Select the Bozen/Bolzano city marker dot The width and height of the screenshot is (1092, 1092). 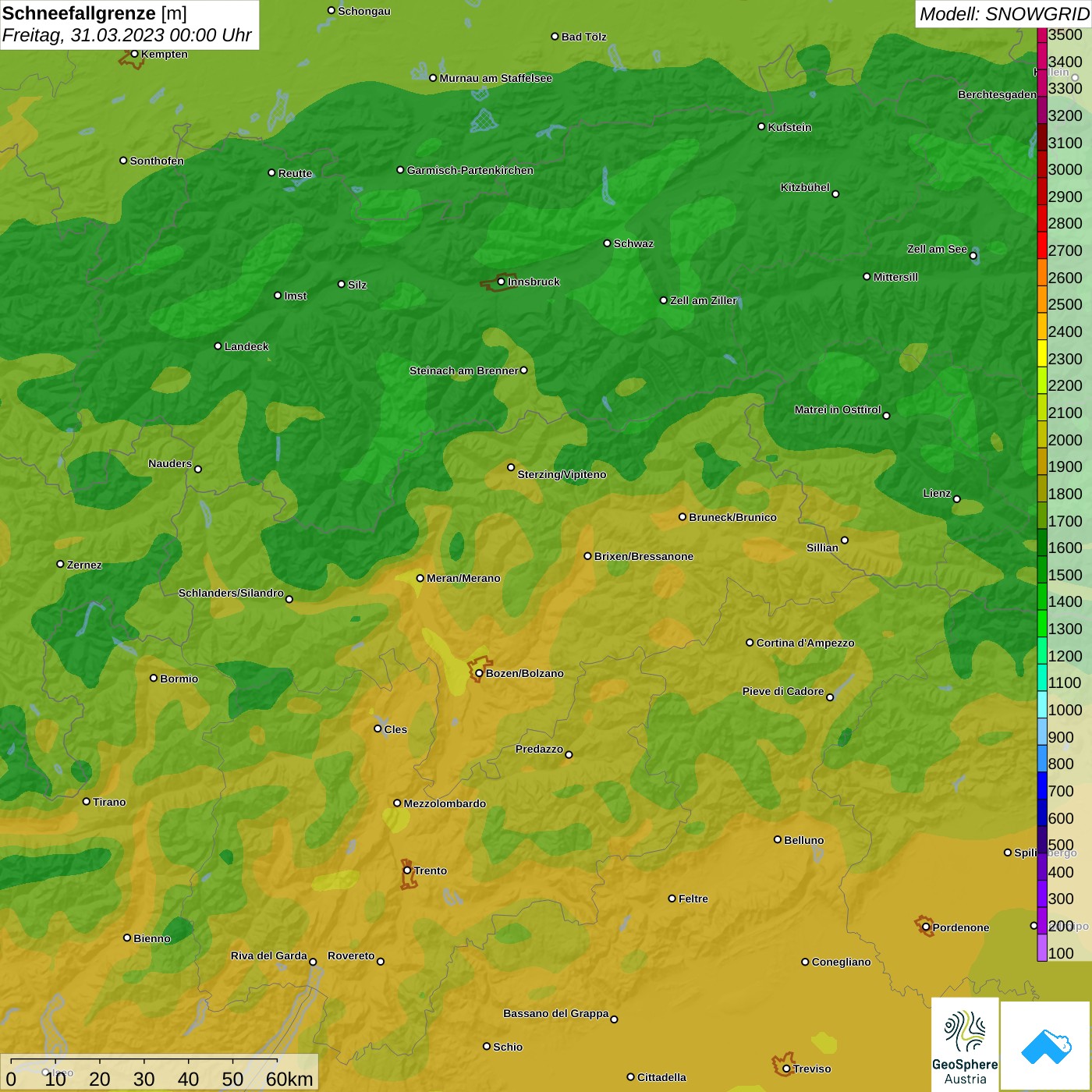(479, 673)
